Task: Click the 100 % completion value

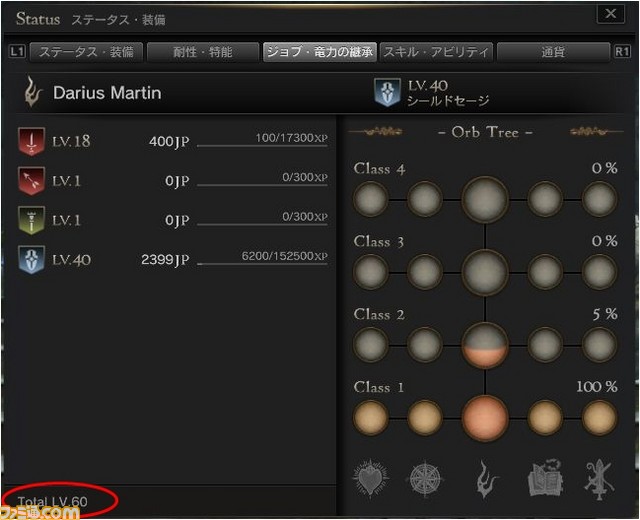Action: [x=597, y=387]
